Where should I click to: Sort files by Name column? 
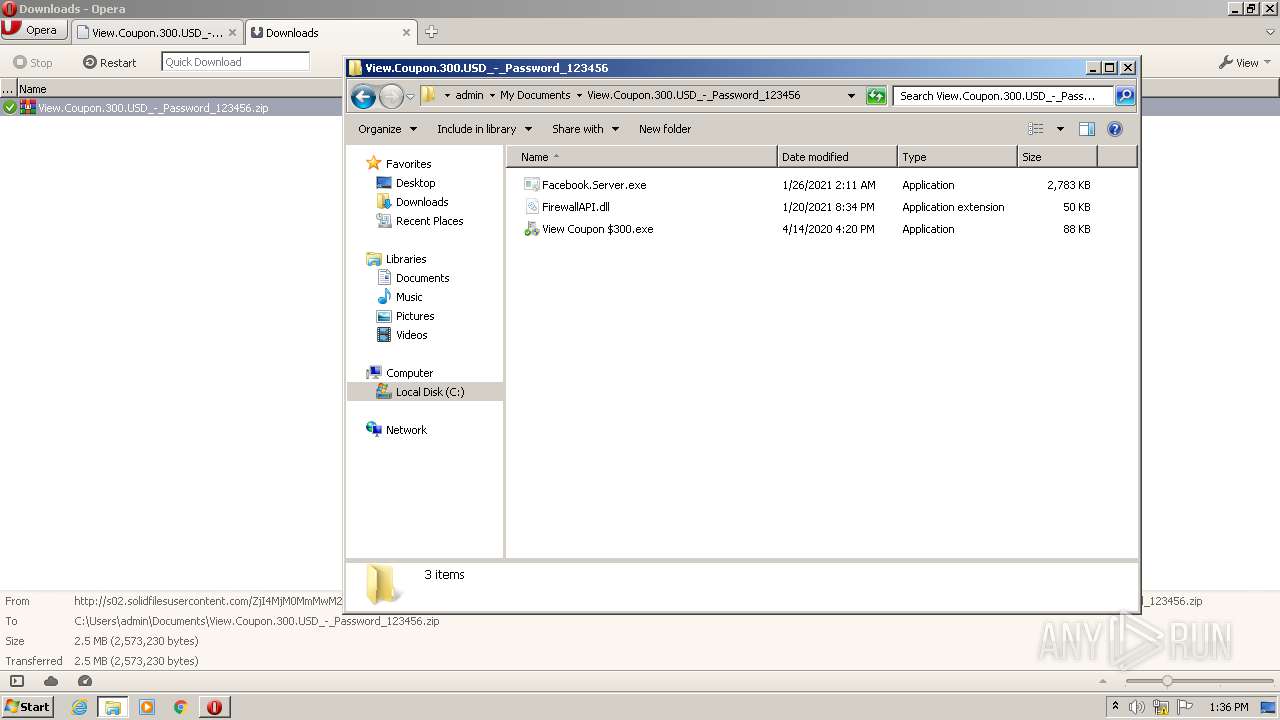(x=642, y=157)
